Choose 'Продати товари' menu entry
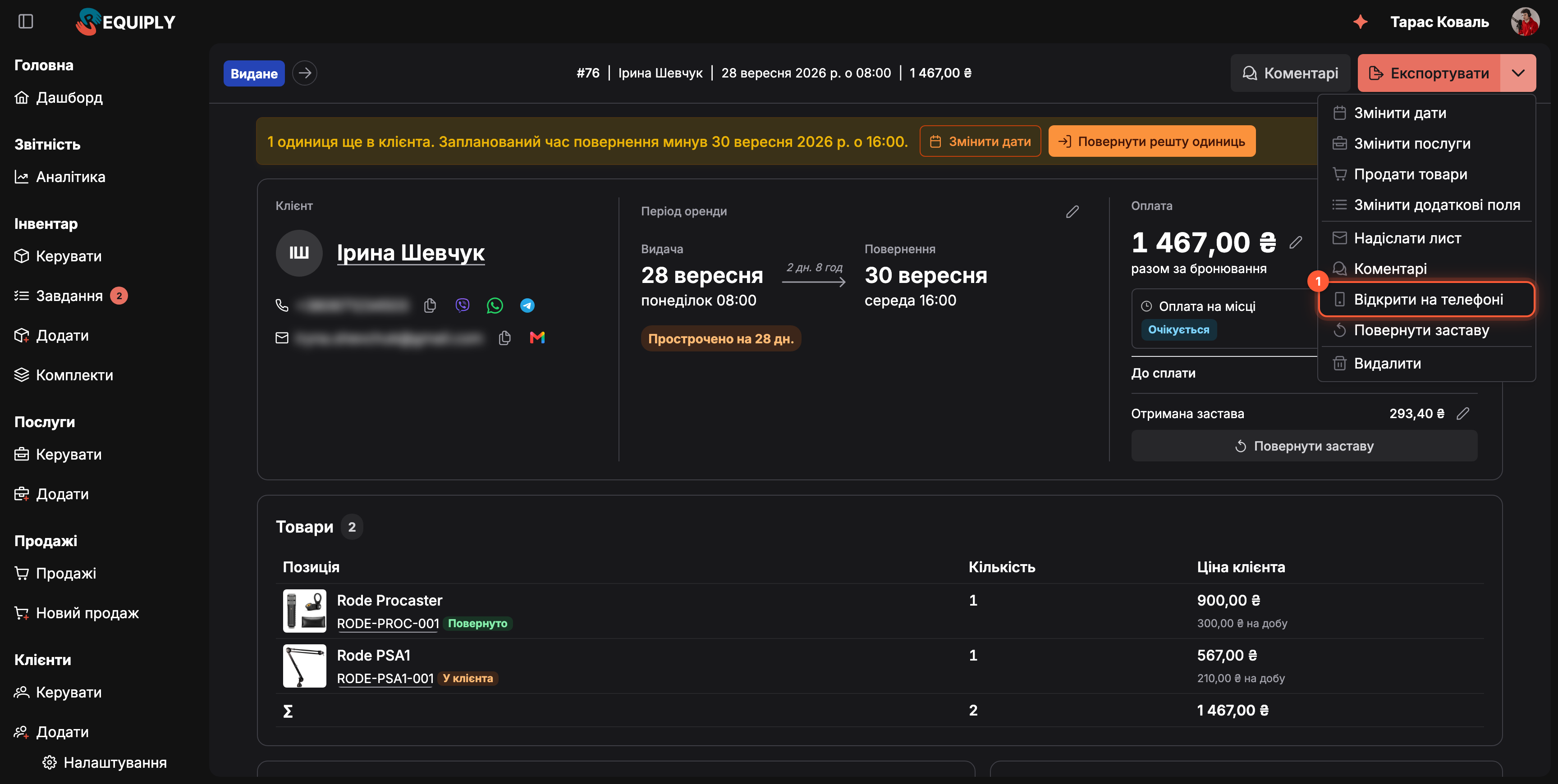Image resolution: width=1558 pixels, height=784 pixels. point(1427,174)
